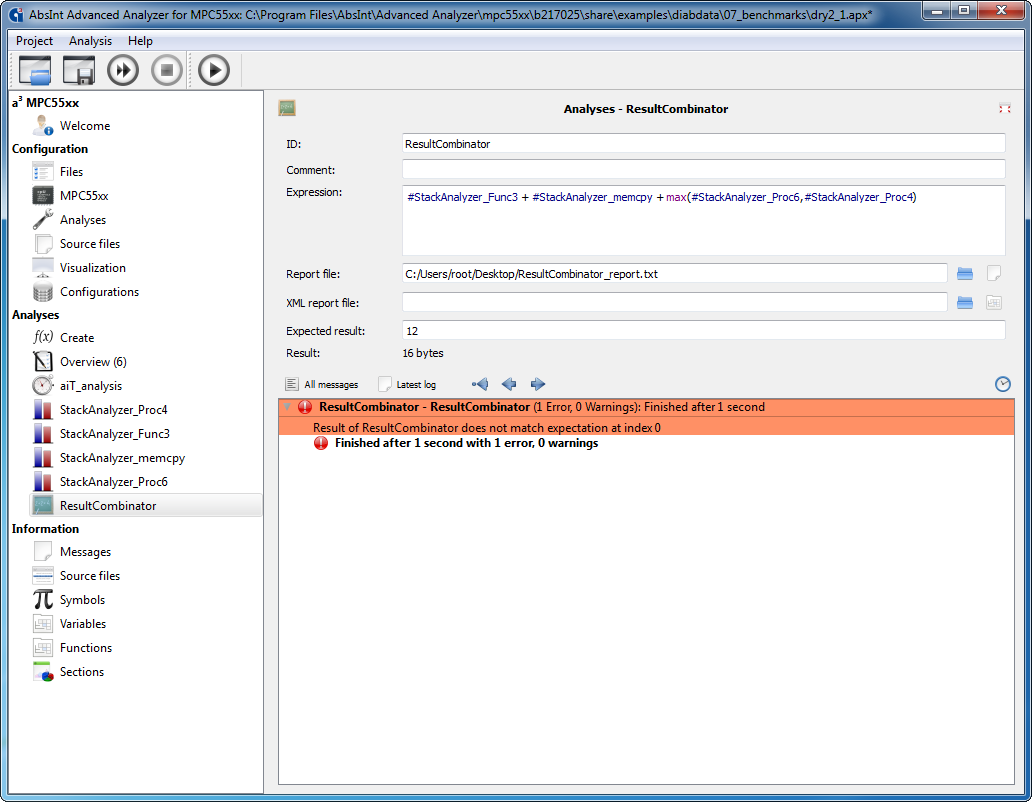The image size is (1032, 802).
Task: Open the Sections view
Action: click(x=82, y=672)
